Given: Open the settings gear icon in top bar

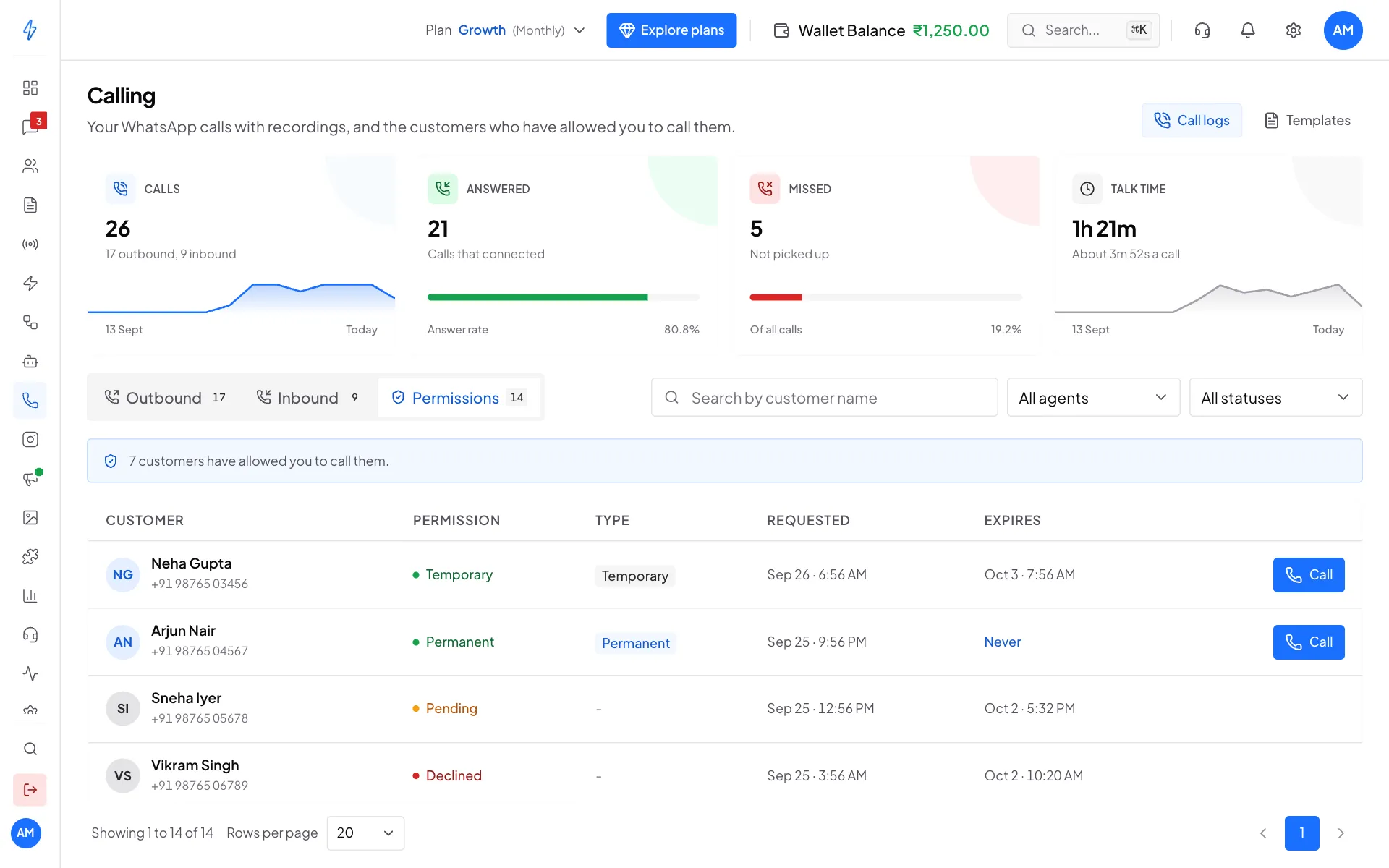Looking at the screenshot, I should pyautogui.click(x=1293, y=30).
